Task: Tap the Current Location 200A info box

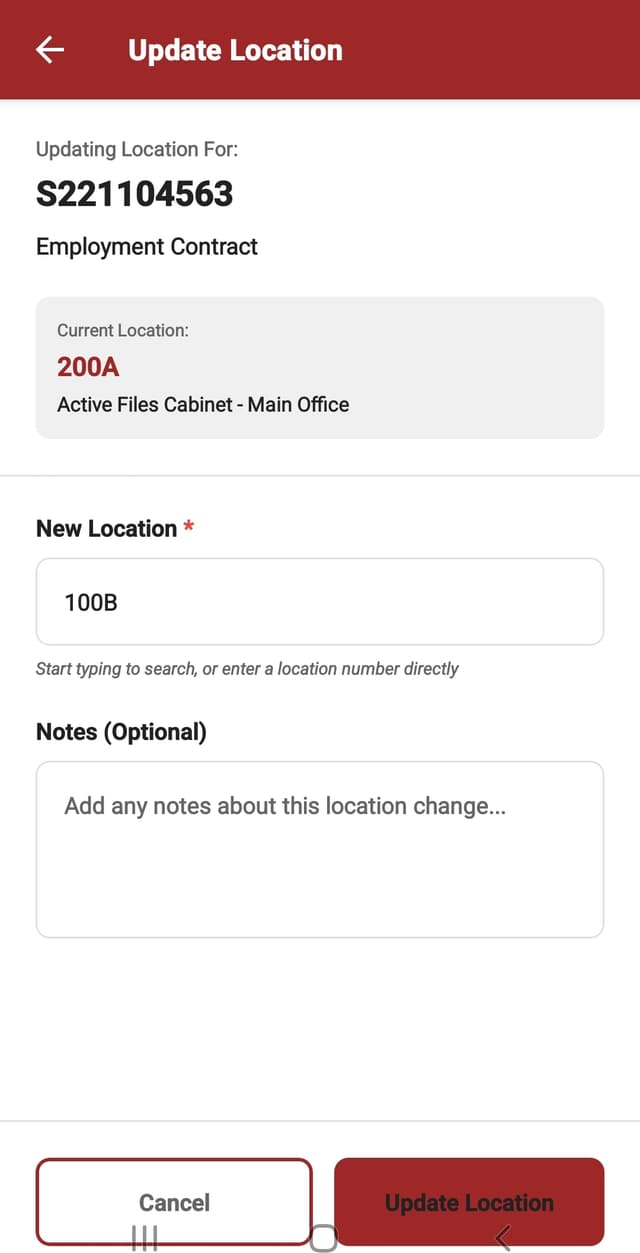Action: click(319, 367)
